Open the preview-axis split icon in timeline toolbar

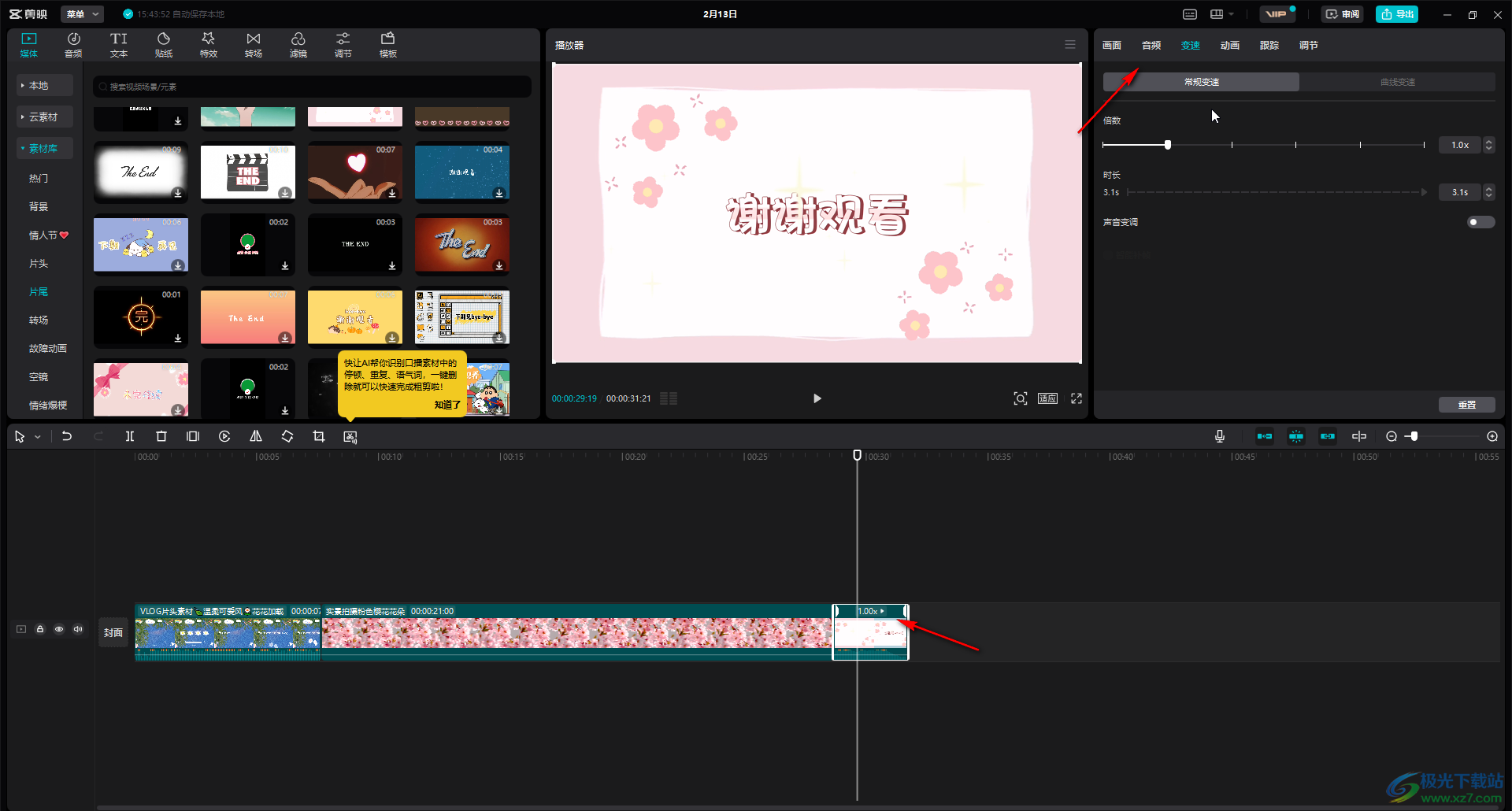coord(1359,436)
